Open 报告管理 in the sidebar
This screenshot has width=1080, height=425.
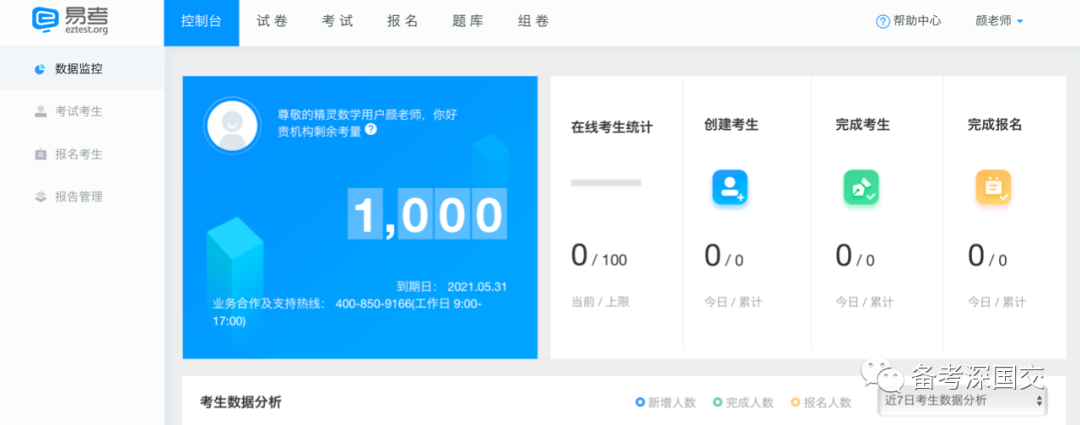[78, 196]
